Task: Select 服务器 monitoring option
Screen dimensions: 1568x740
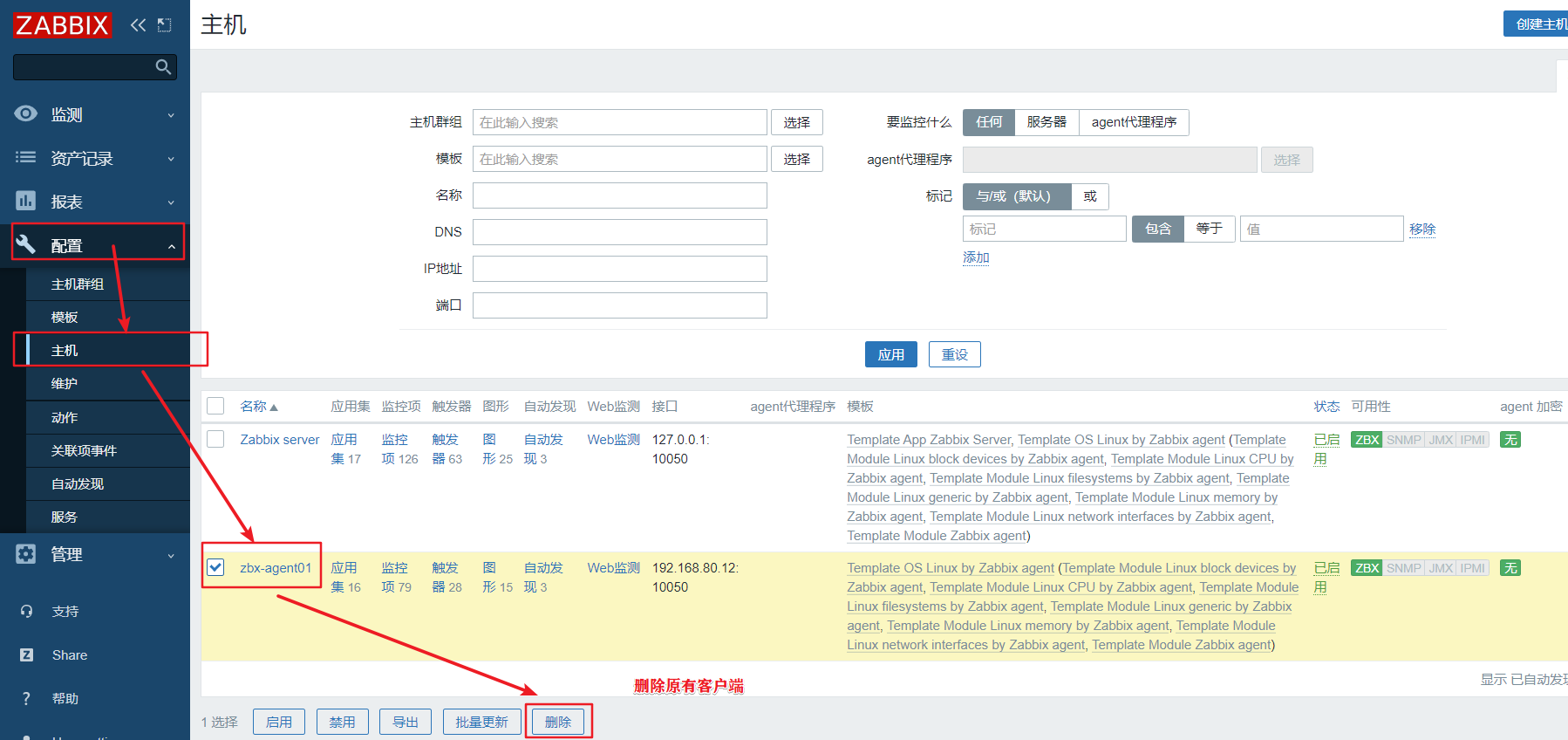Action: coord(1046,122)
